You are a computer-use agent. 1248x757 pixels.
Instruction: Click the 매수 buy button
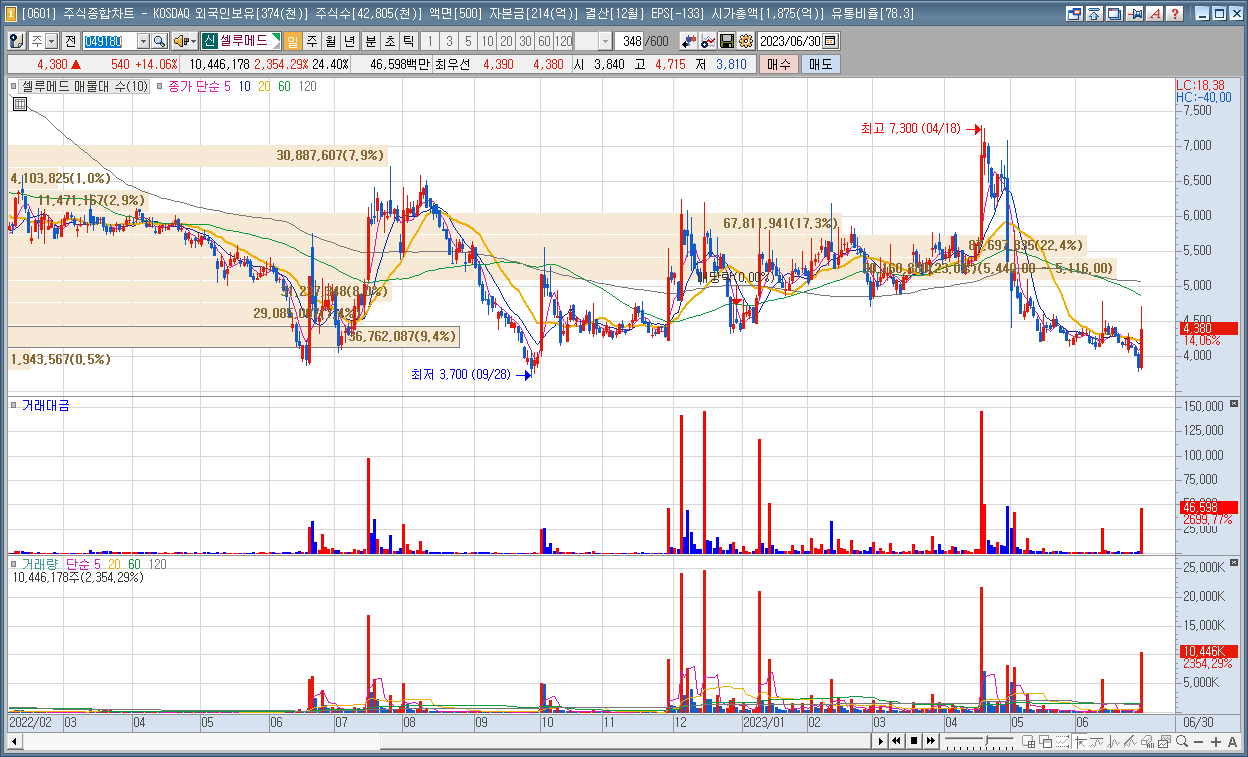pyautogui.click(x=778, y=64)
